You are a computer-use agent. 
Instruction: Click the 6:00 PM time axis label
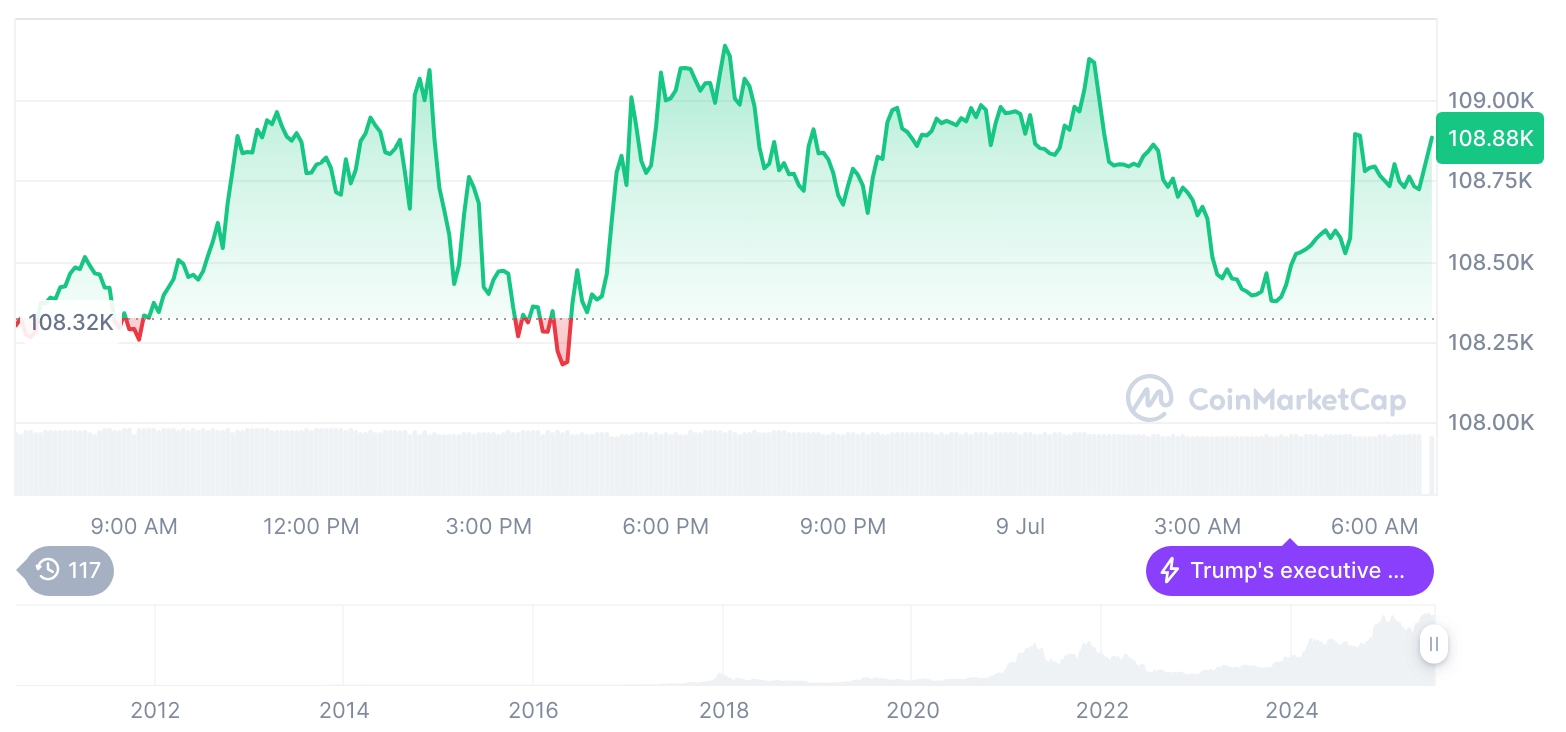[x=665, y=527]
